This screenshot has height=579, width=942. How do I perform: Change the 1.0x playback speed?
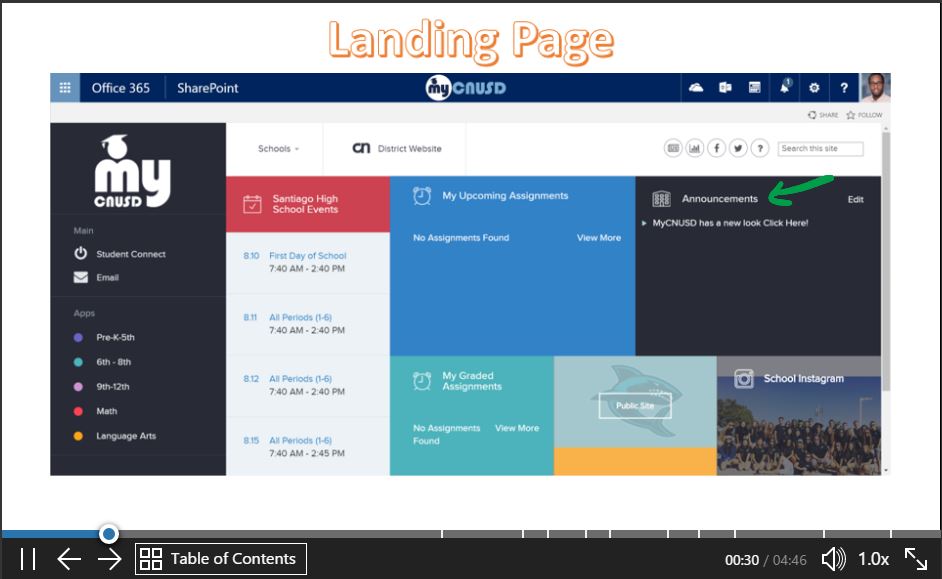(x=873, y=559)
